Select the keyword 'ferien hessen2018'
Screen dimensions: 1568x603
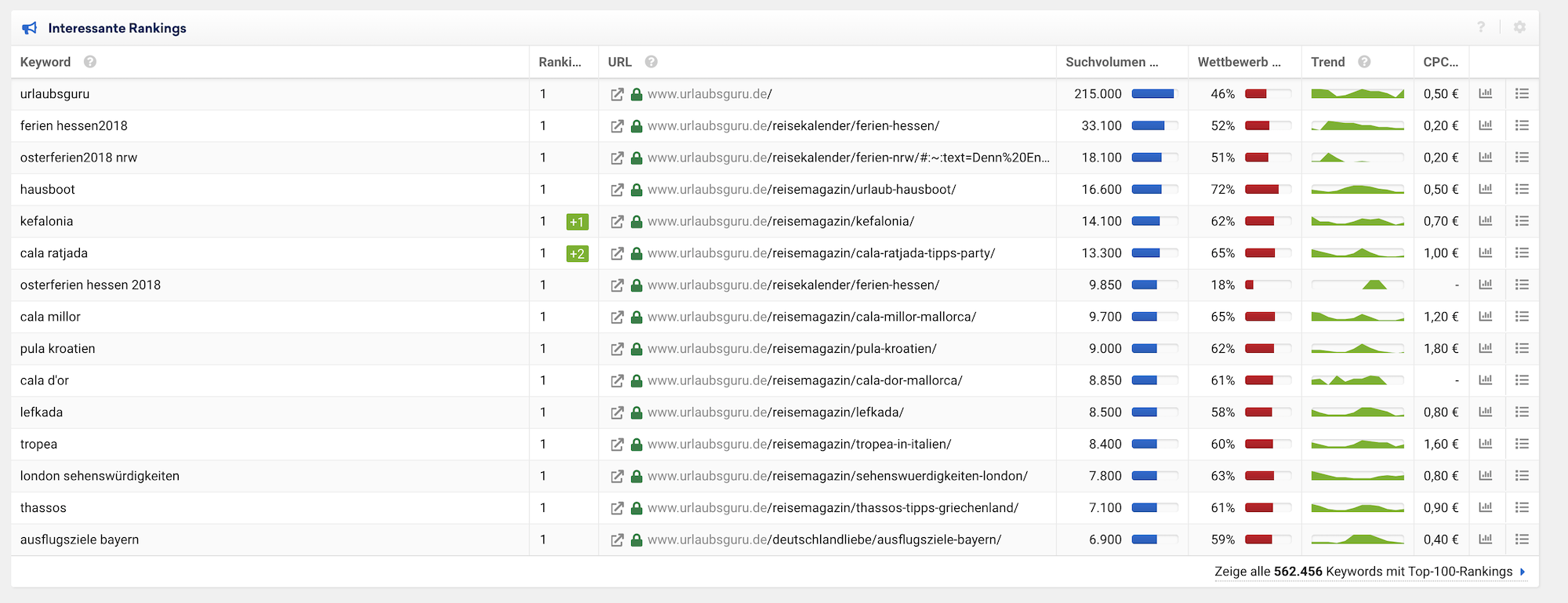[74, 125]
